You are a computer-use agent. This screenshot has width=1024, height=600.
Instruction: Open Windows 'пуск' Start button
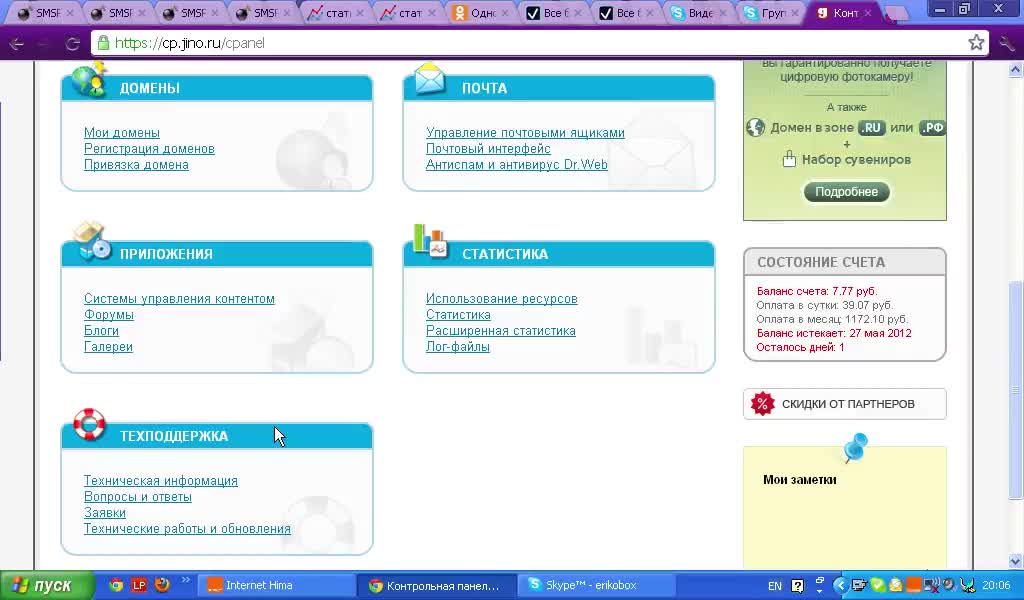46,585
